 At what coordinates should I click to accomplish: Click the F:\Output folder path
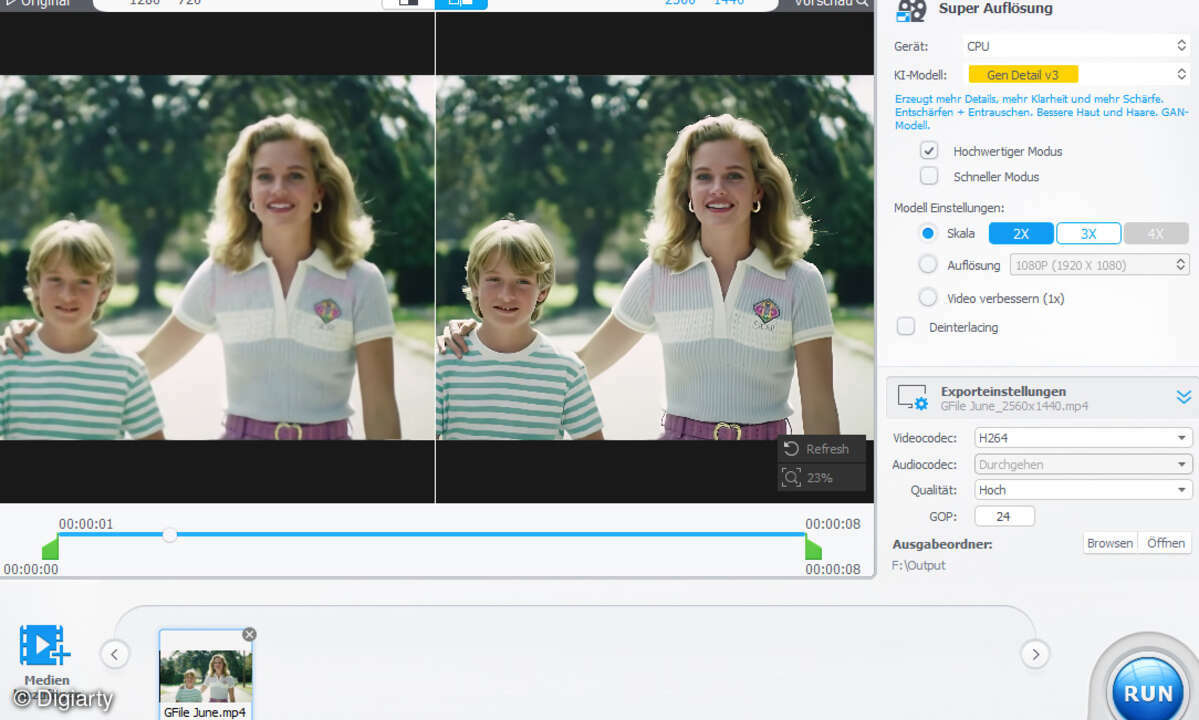(918, 565)
